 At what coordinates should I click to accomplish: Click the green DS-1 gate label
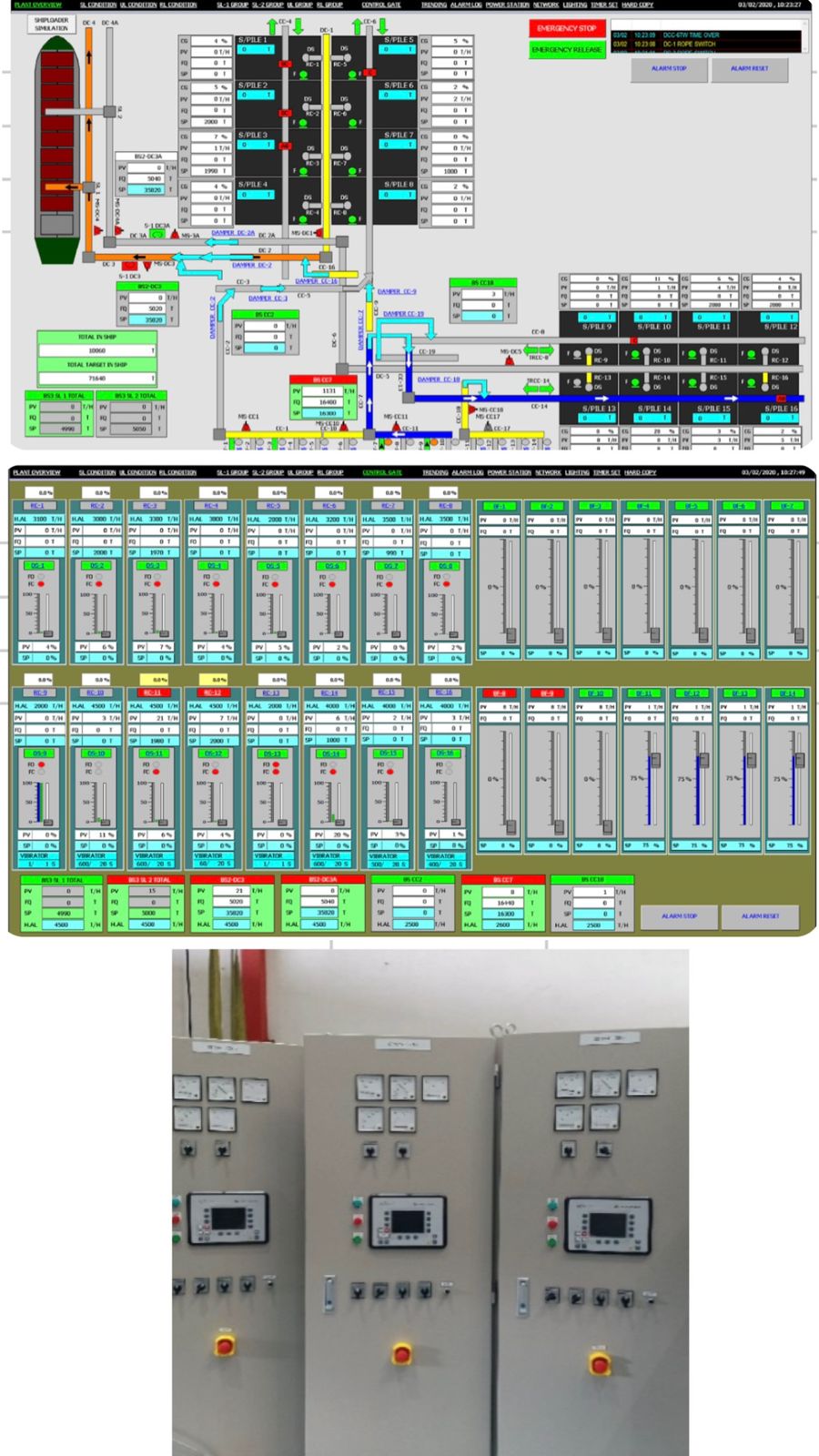point(37,565)
